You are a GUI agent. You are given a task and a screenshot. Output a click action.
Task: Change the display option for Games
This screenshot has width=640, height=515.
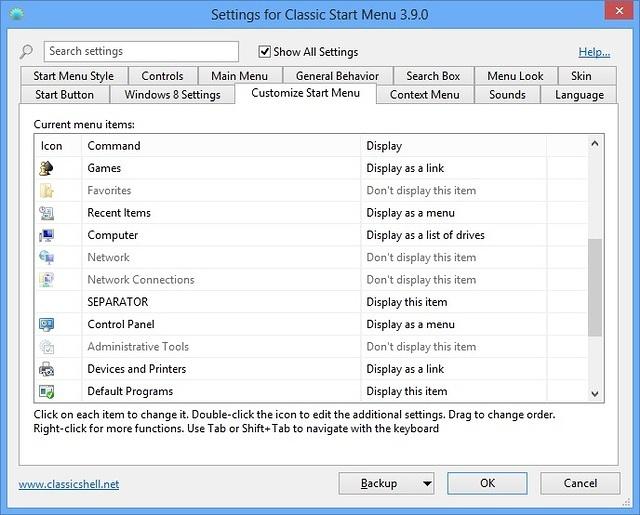click(x=453, y=168)
